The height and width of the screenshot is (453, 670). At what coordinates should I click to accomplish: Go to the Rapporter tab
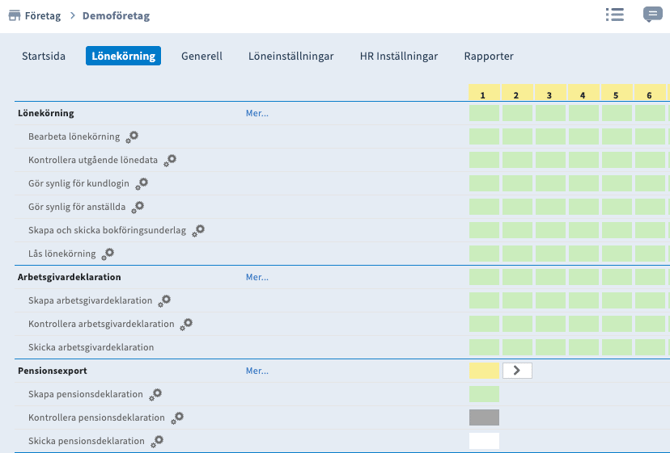(489, 56)
